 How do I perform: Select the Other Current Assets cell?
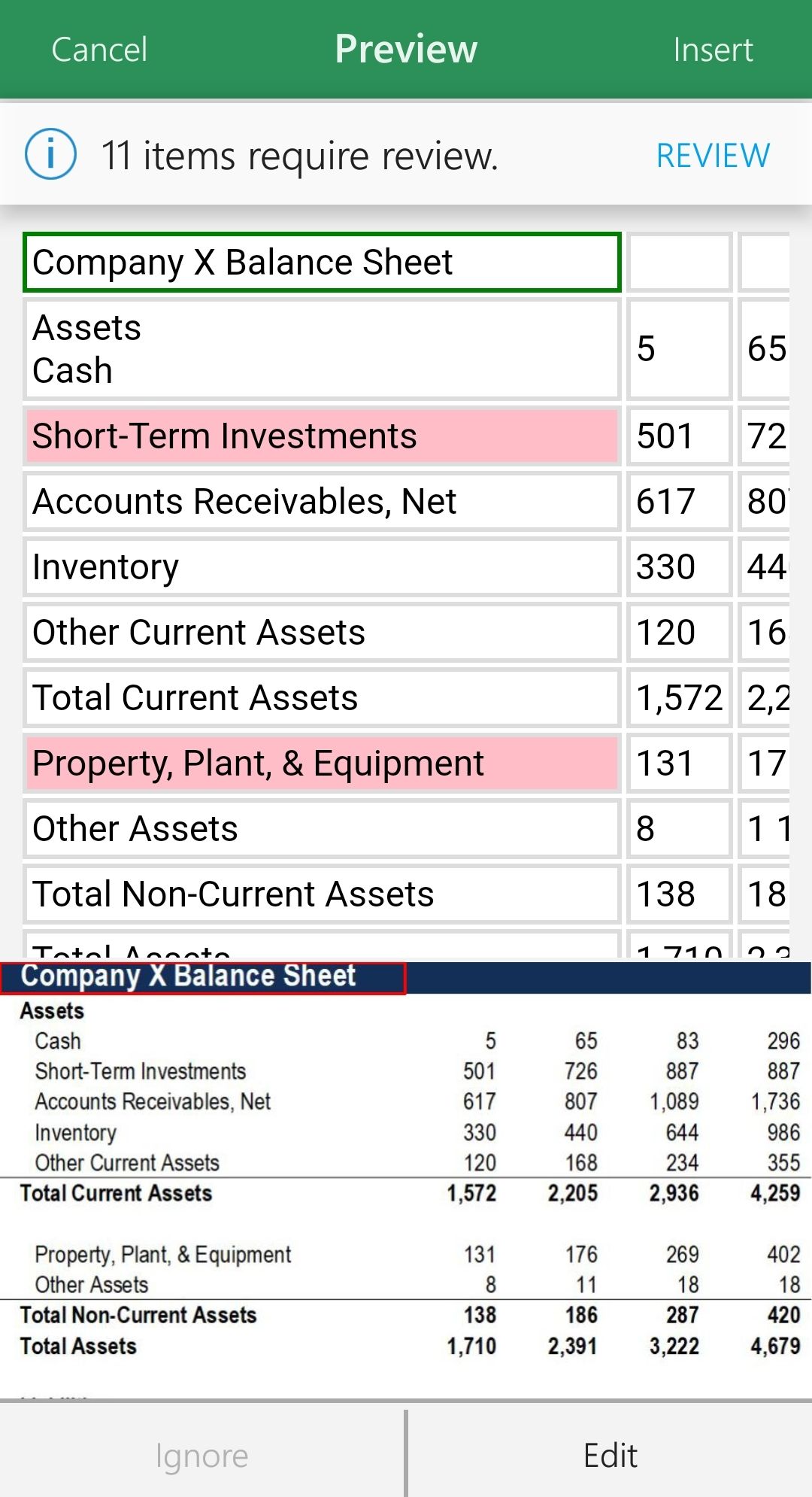[x=321, y=632]
